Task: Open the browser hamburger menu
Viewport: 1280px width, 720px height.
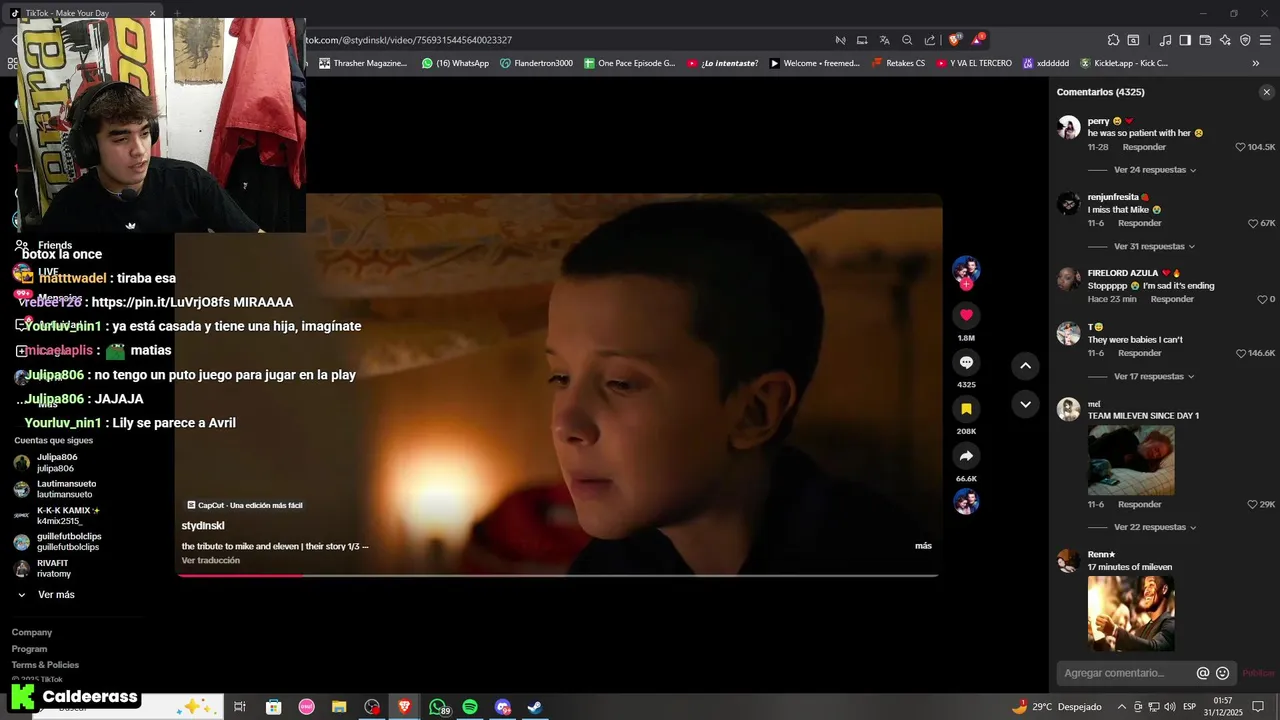Action: tap(1265, 40)
